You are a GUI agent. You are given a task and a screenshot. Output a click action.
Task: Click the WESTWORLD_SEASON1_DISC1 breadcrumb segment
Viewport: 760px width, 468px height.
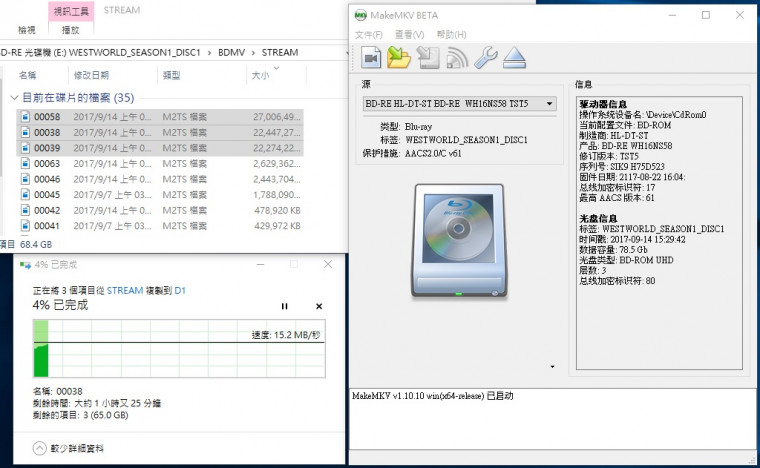[x=134, y=52]
